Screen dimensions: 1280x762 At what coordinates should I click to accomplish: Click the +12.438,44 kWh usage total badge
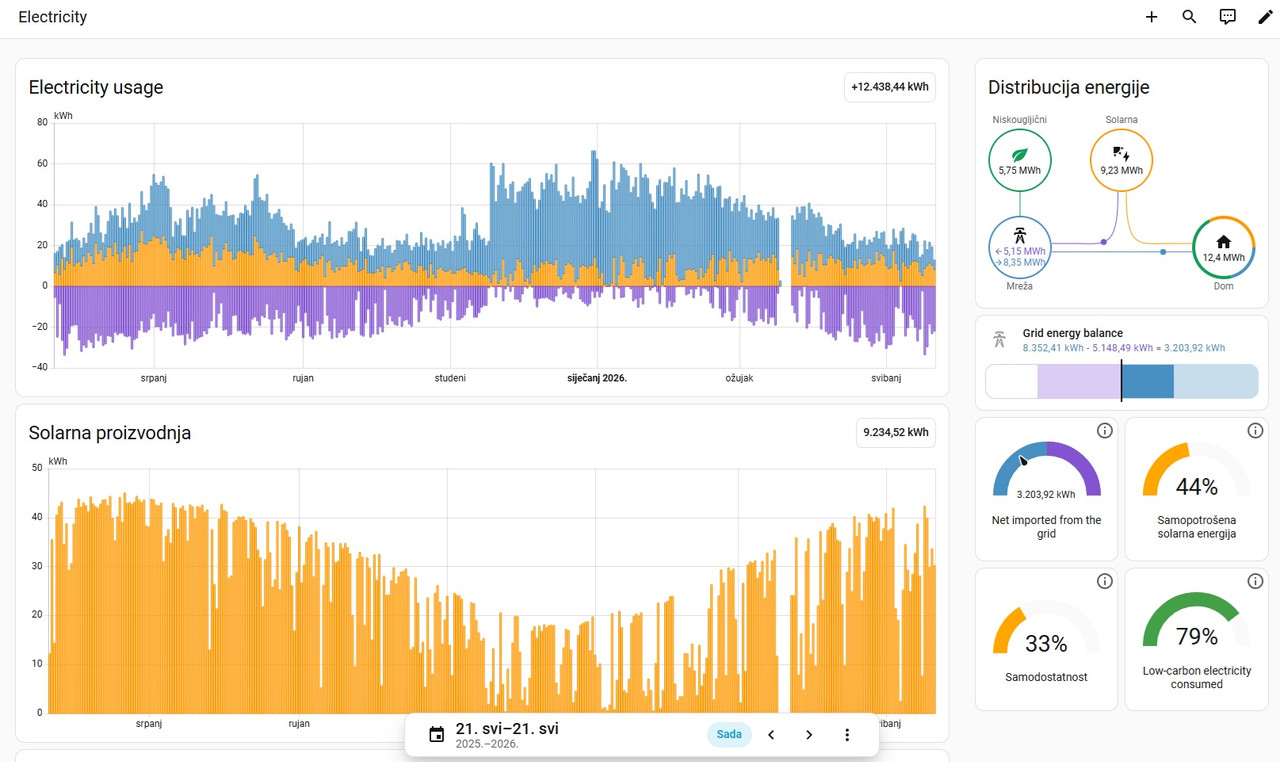(890, 87)
